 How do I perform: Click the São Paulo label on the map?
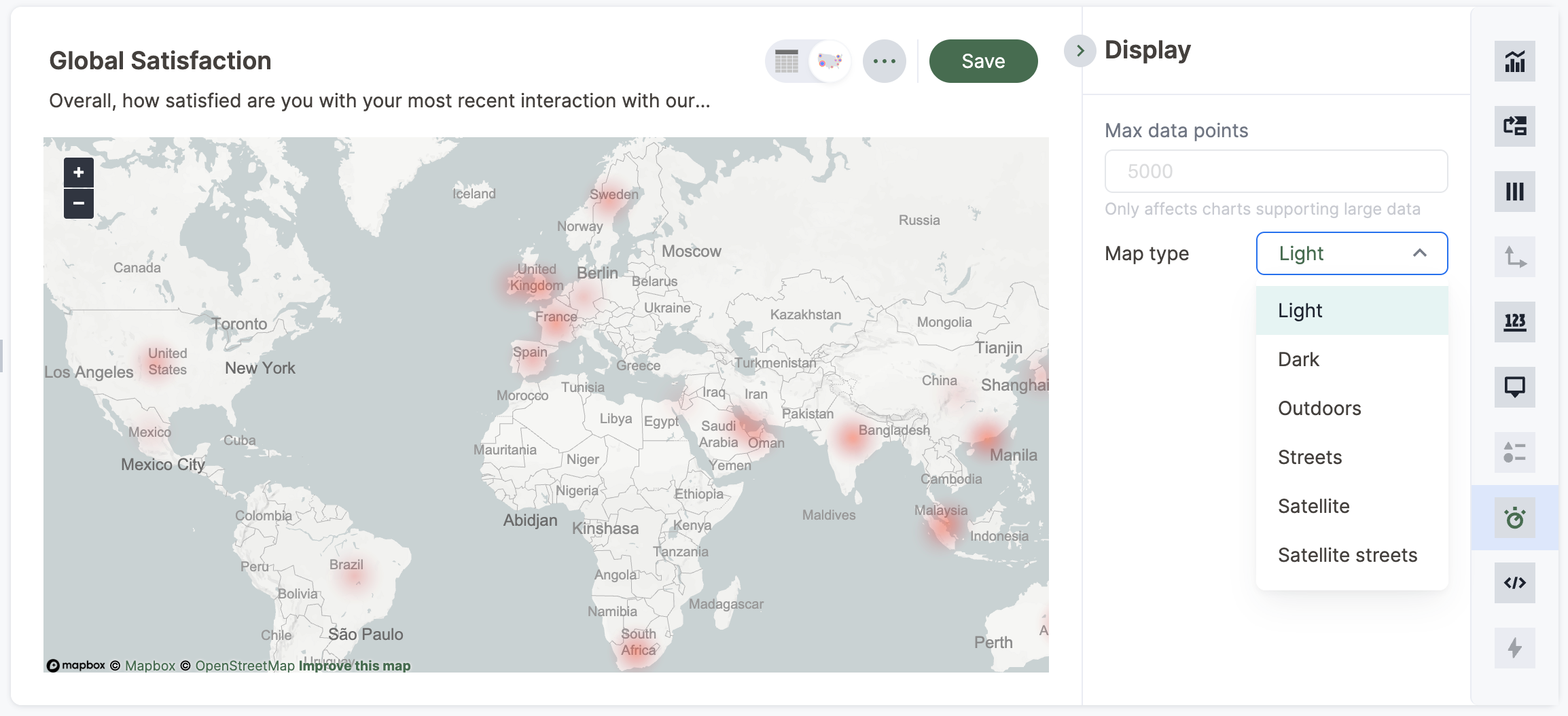(366, 634)
